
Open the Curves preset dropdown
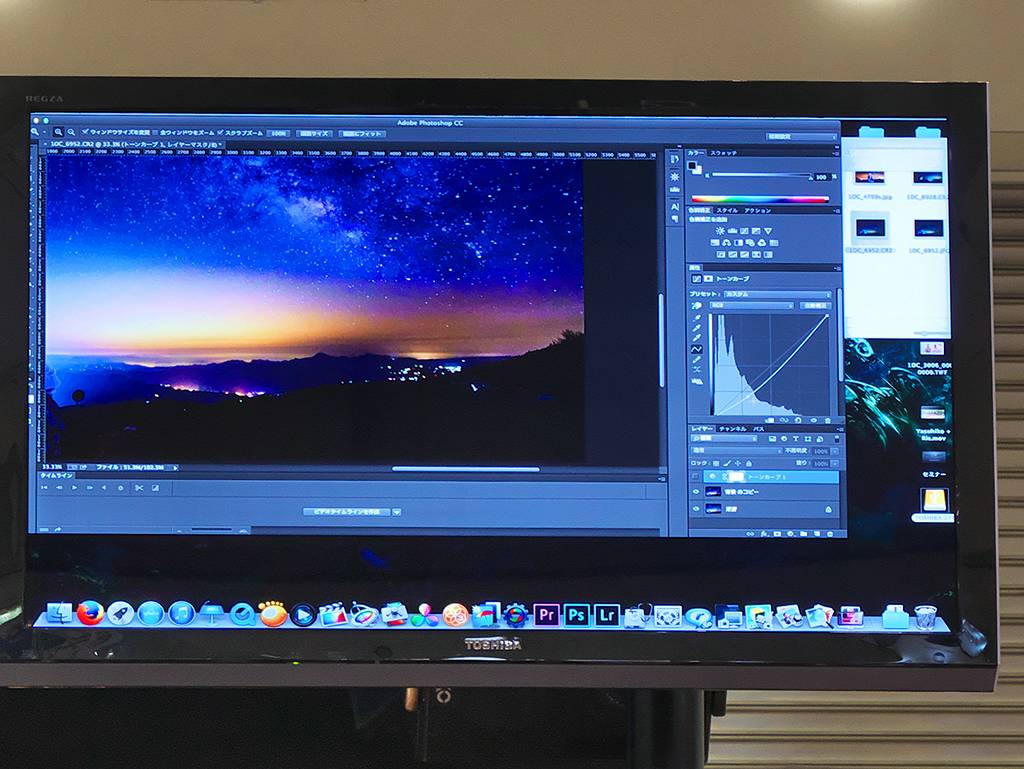pos(777,295)
